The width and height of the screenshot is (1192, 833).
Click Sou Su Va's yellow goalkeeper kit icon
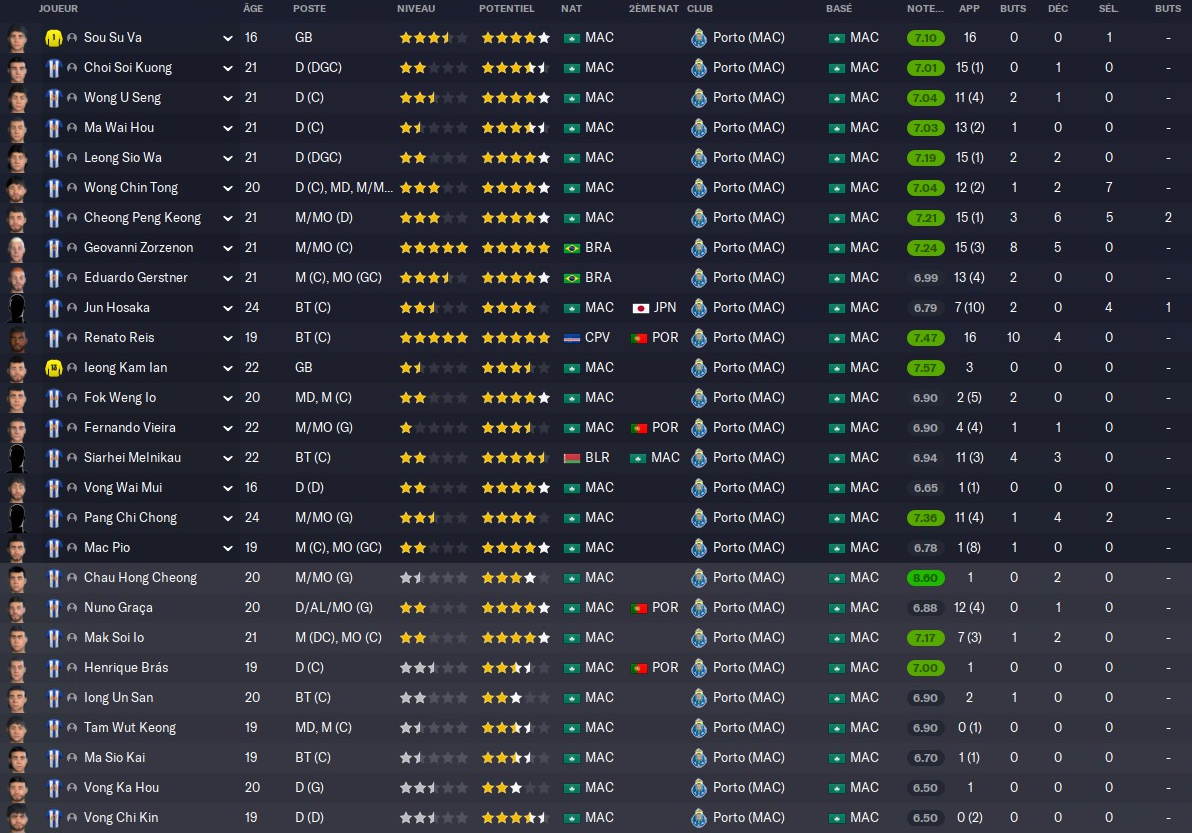(53, 37)
